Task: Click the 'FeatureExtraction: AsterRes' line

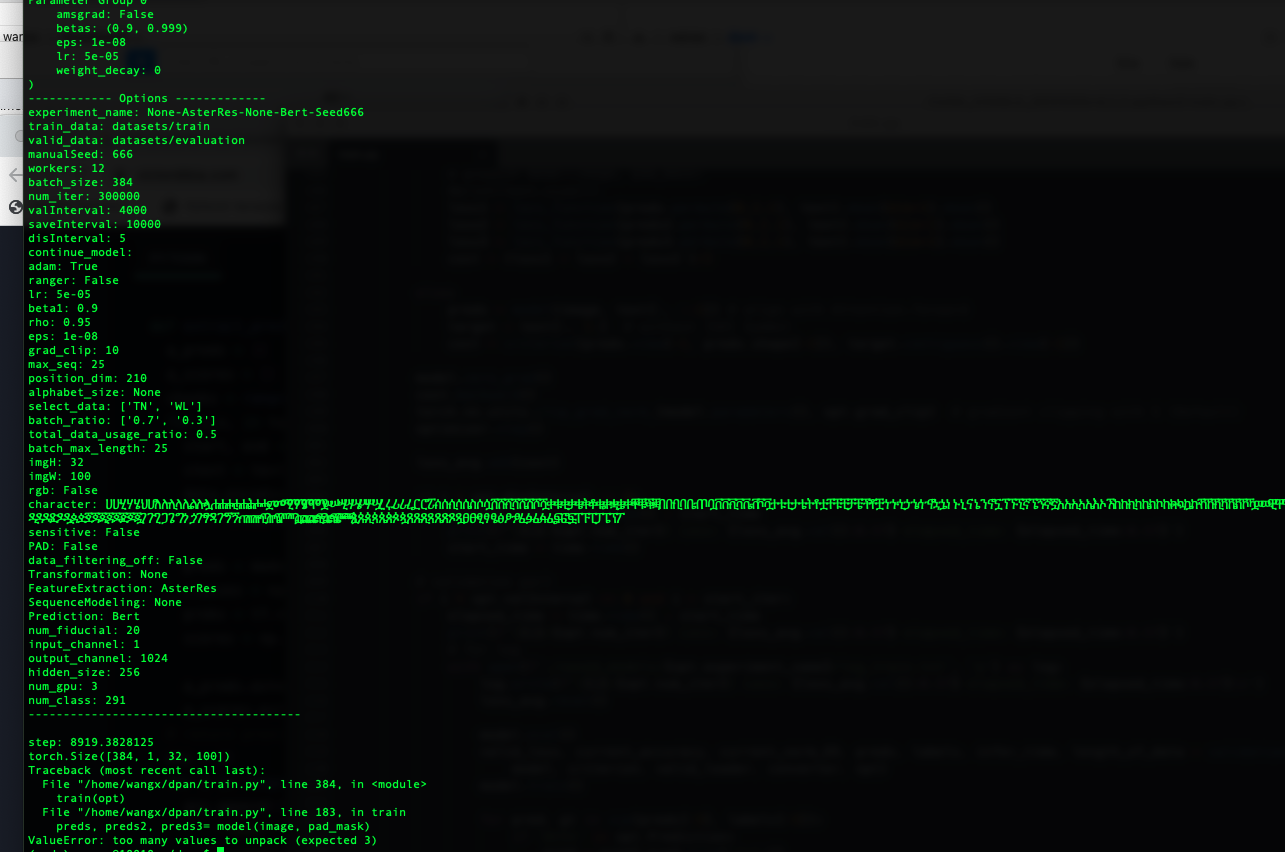Action: point(122,588)
